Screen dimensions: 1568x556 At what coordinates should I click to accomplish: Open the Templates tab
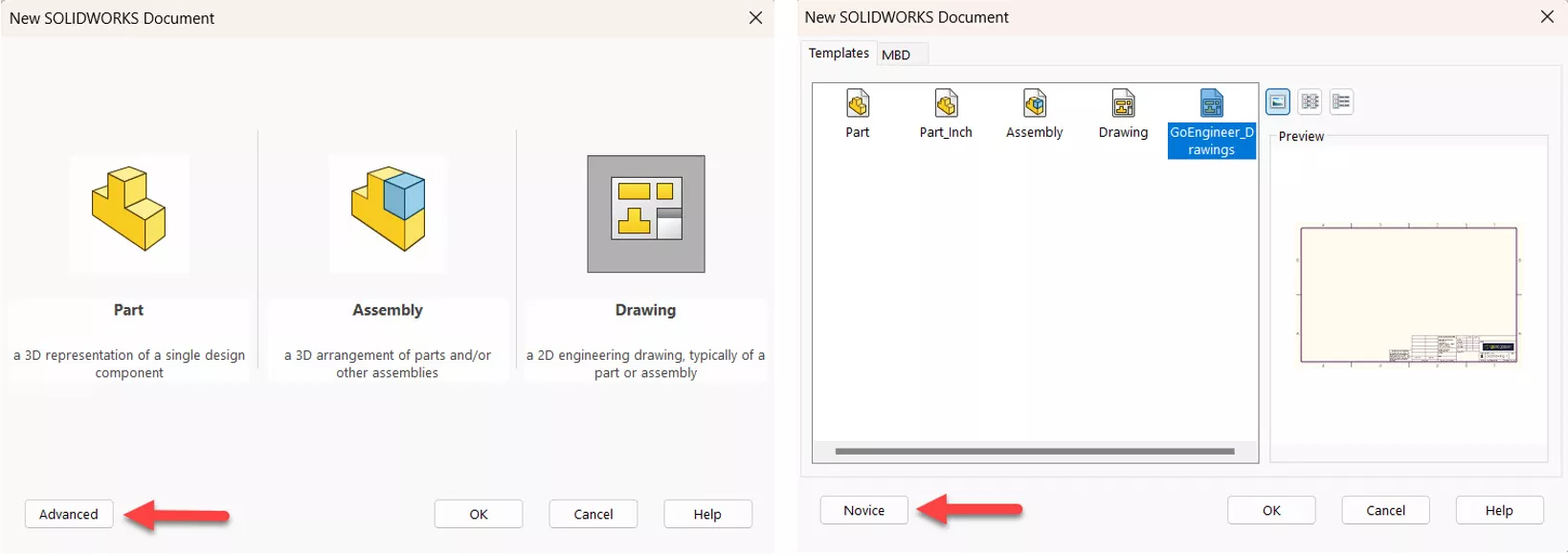point(839,54)
